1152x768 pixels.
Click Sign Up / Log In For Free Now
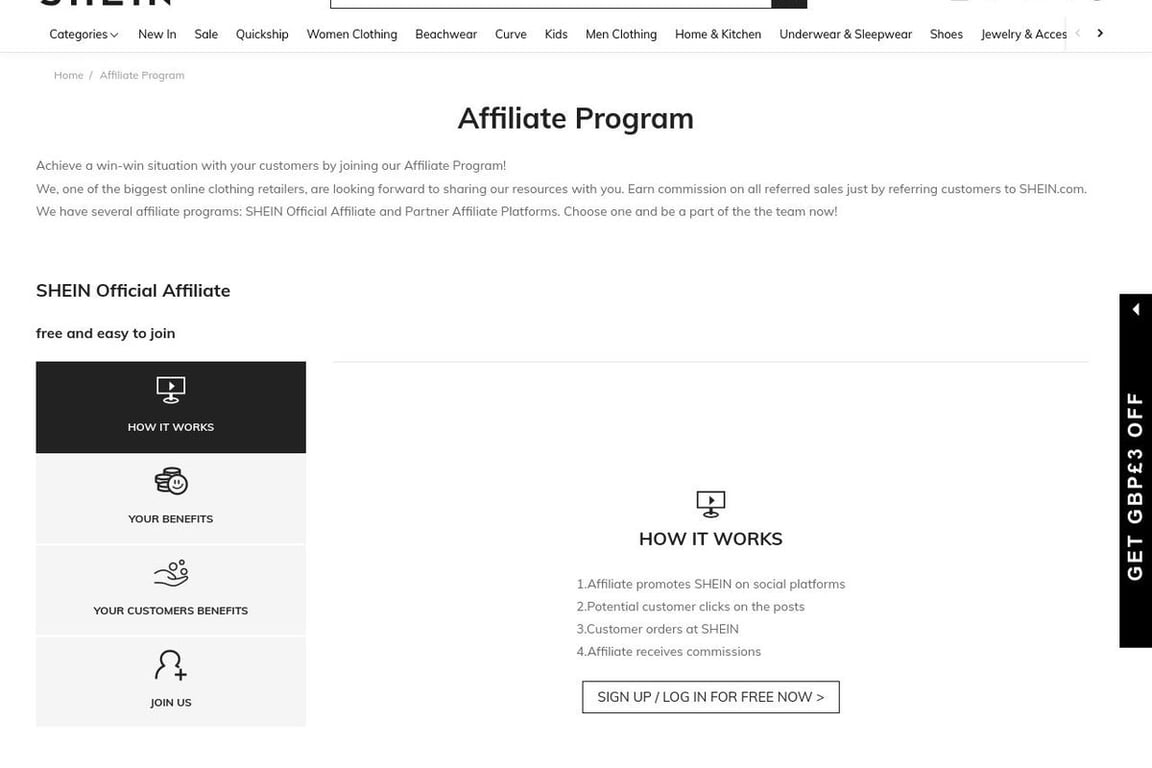710,697
